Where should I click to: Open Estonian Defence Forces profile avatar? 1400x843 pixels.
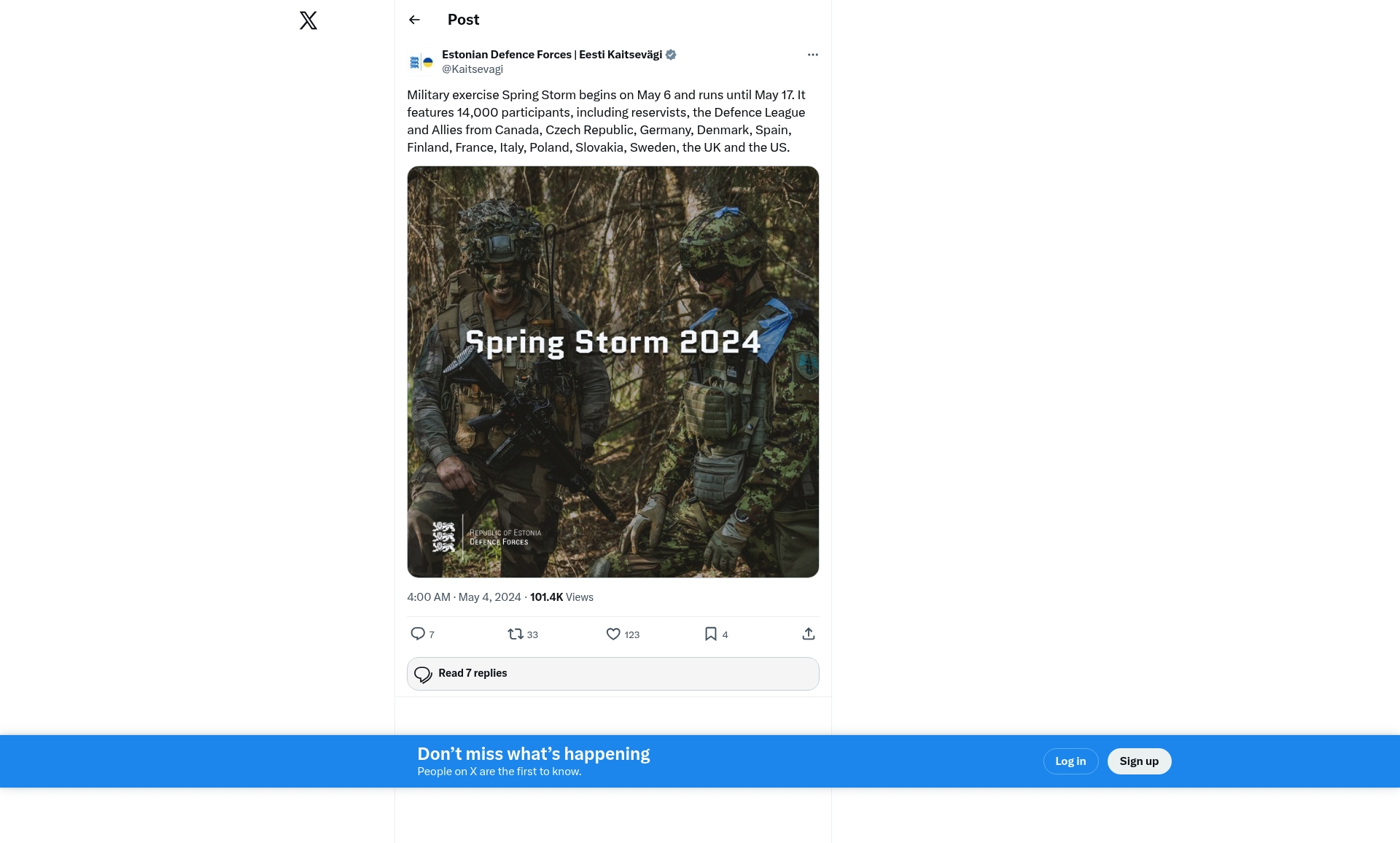click(421, 62)
